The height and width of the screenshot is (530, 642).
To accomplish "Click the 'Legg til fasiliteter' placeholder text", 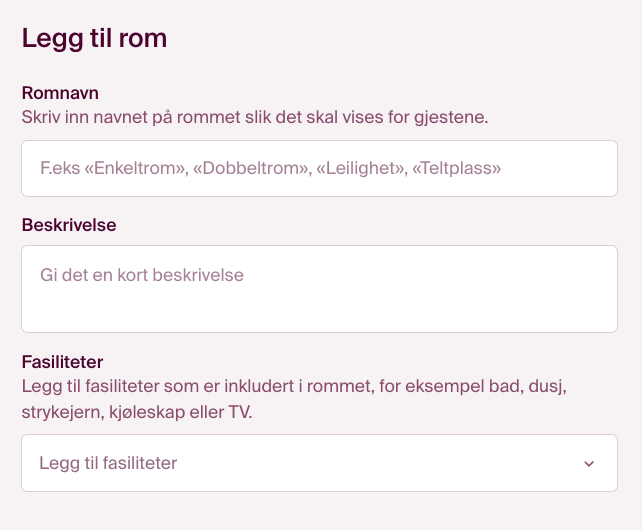I will [108, 463].
